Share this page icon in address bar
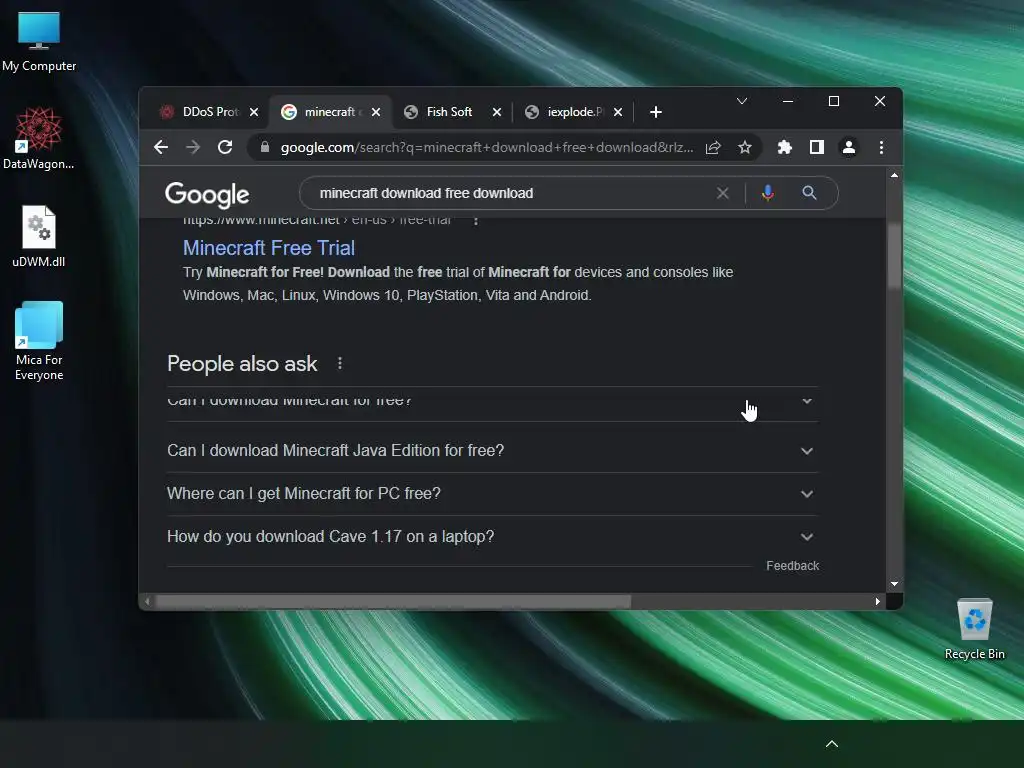The width and height of the screenshot is (1024, 768). [x=713, y=148]
